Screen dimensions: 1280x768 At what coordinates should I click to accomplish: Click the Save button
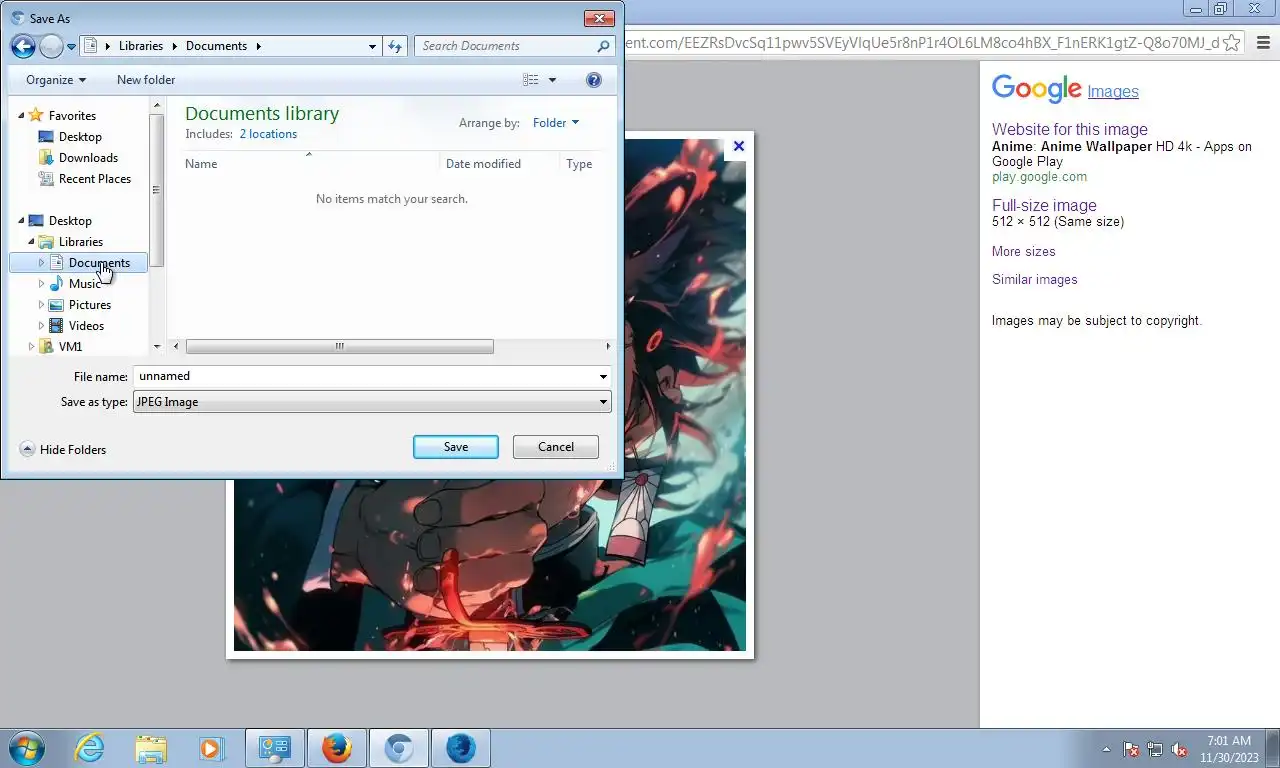click(455, 447)
